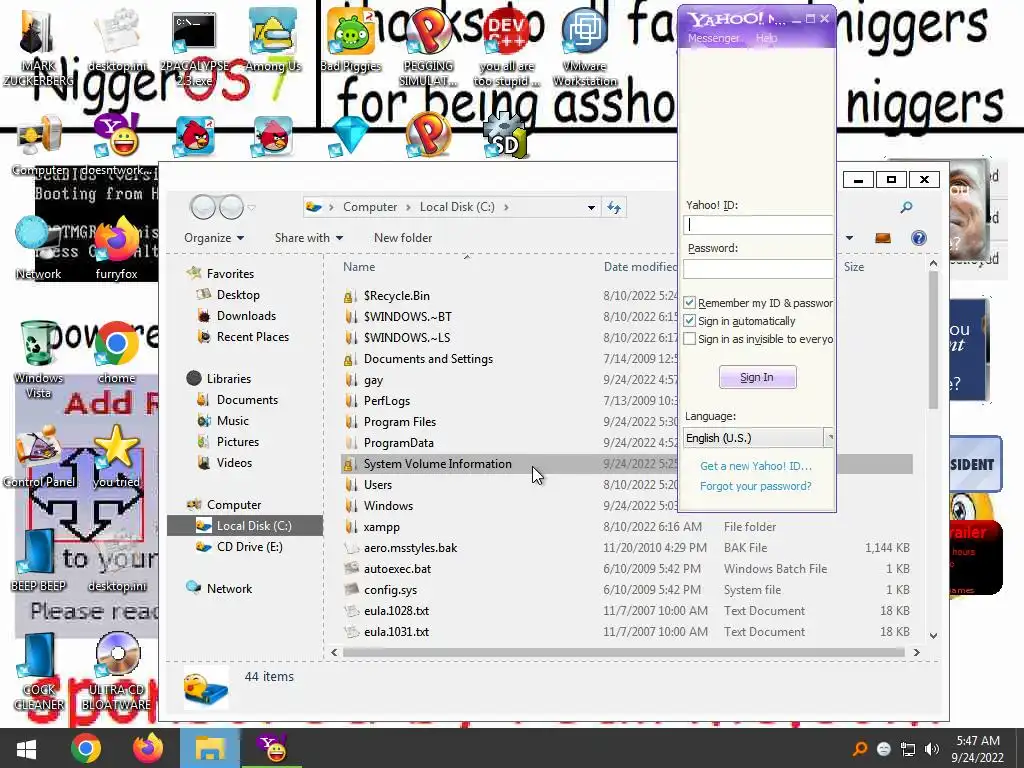Switch to File Explorer on the taskbar
The image size is (1024, 768).
click(210, 748)
